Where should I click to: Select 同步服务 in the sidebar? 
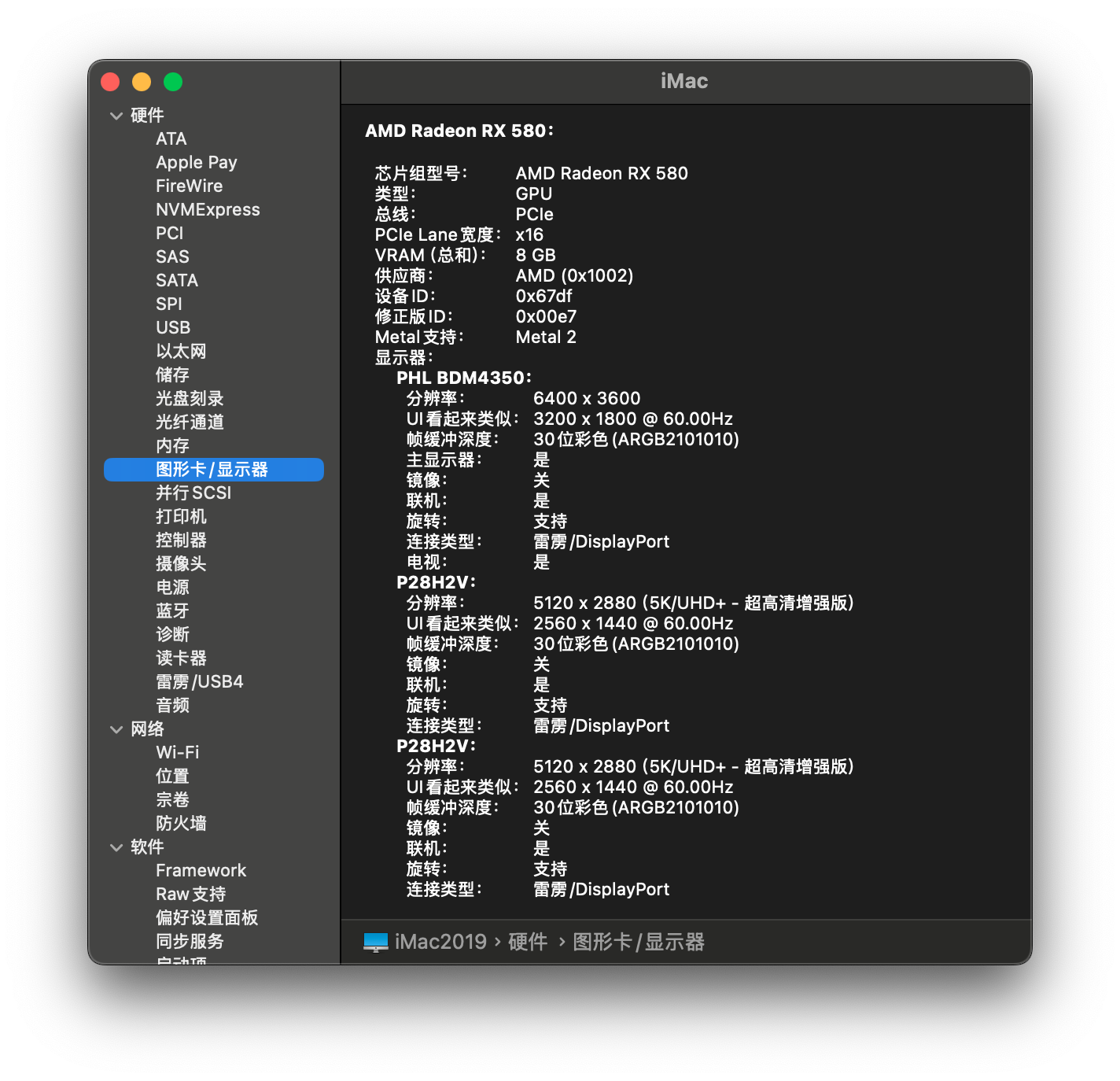tap(190, 941)
